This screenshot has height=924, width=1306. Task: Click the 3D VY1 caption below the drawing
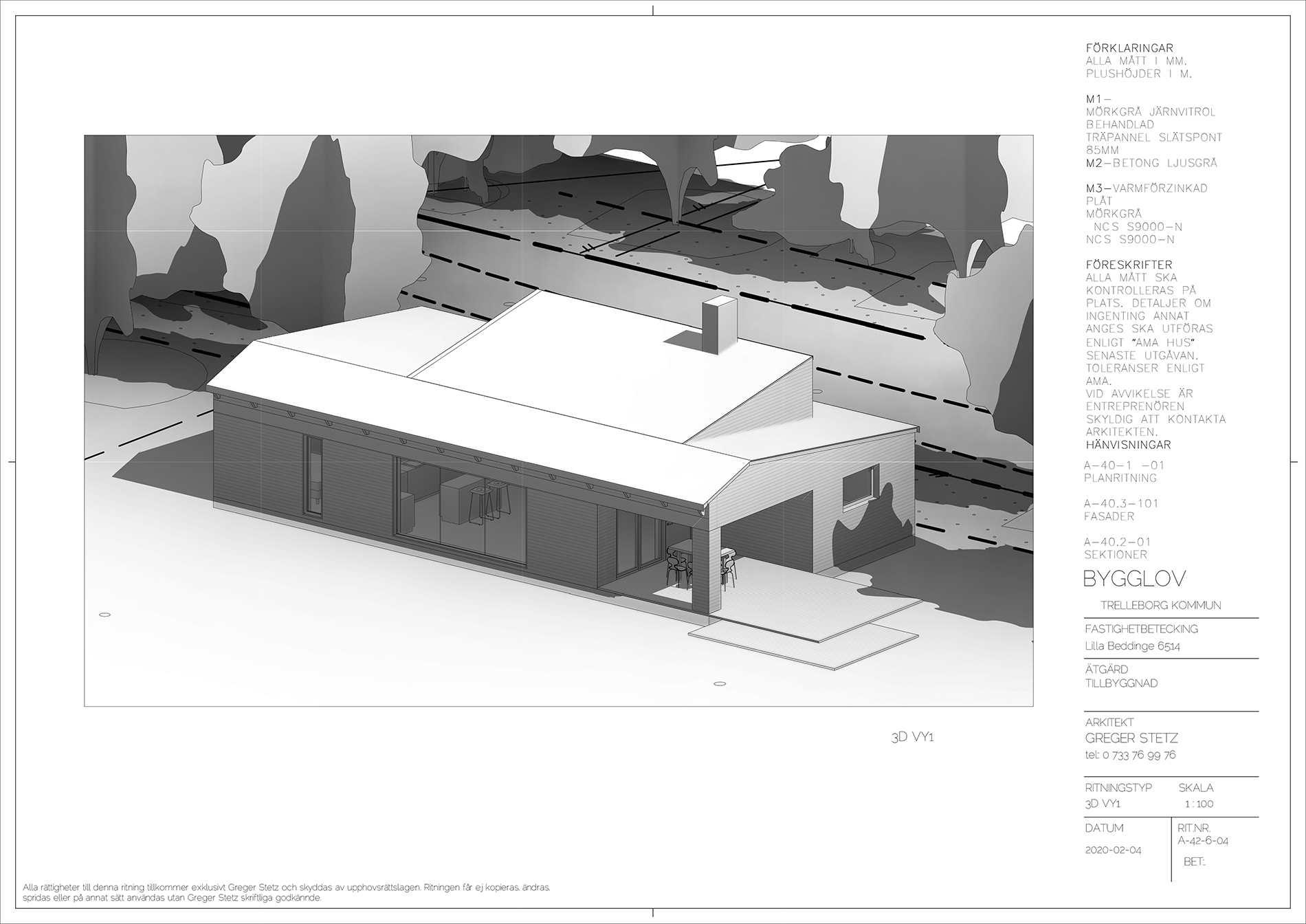(912, 738)
